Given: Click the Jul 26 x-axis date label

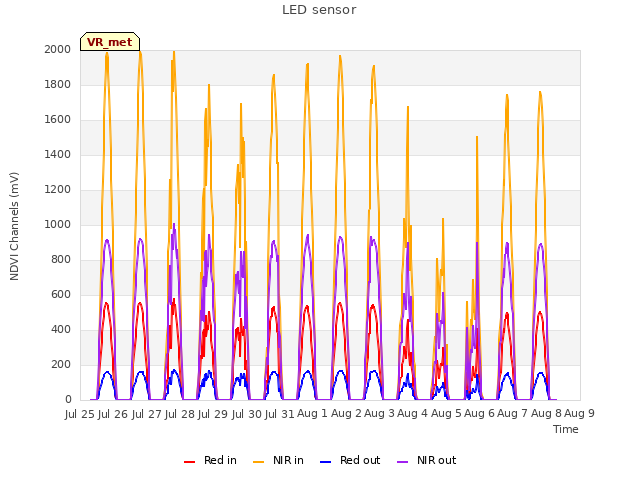Looking at the screenshot, I should 113,414.
